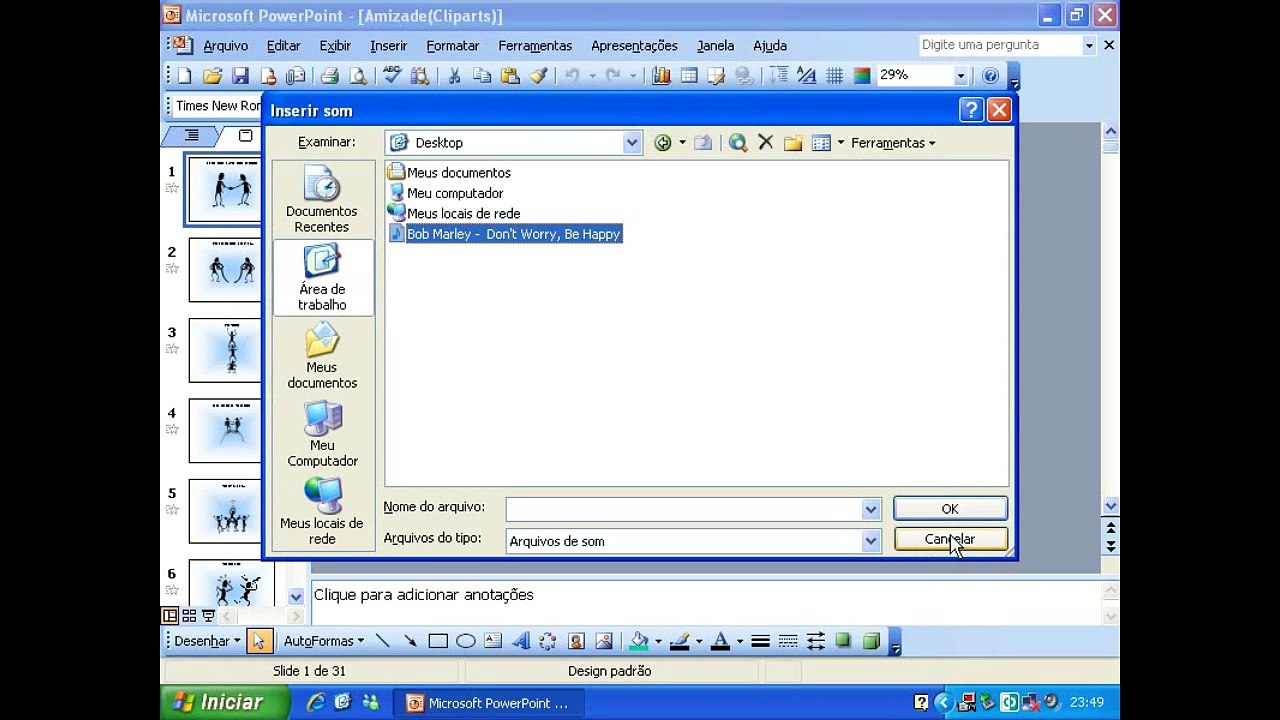Click the Up One Level icon in dialog
Image resolution: width=1280 pixels, height=720 pixels.
click(703, 143)
